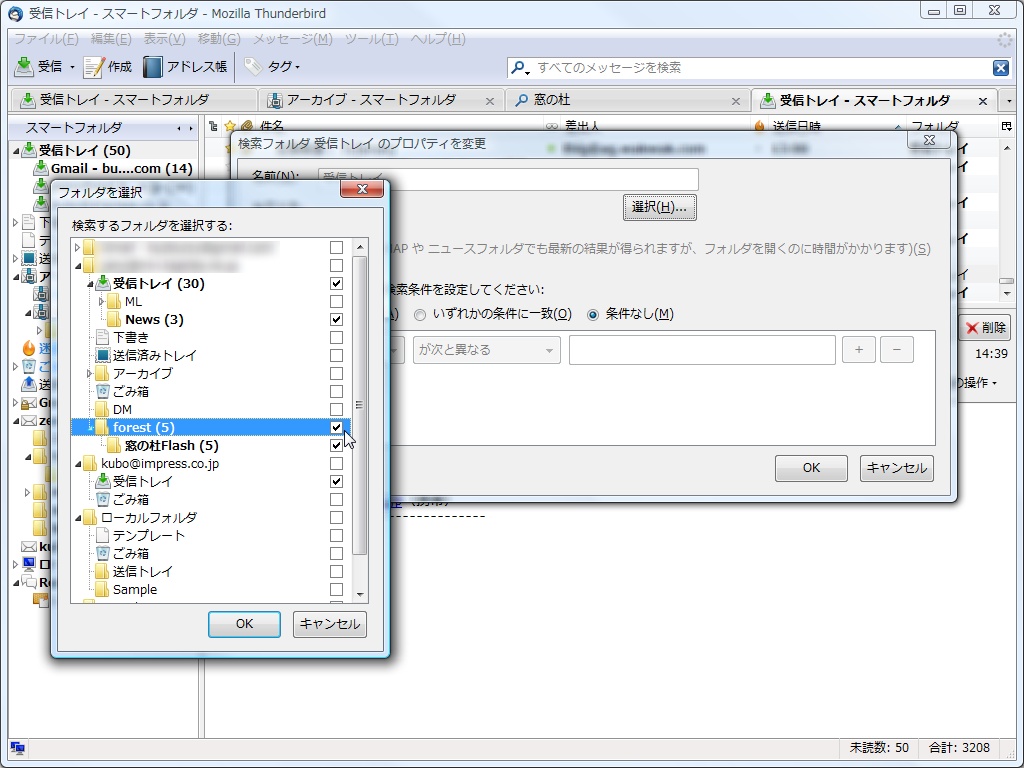Check the ML folder checkbox
The width and height of the screenshot is (1024, 768).
(336, 302)
